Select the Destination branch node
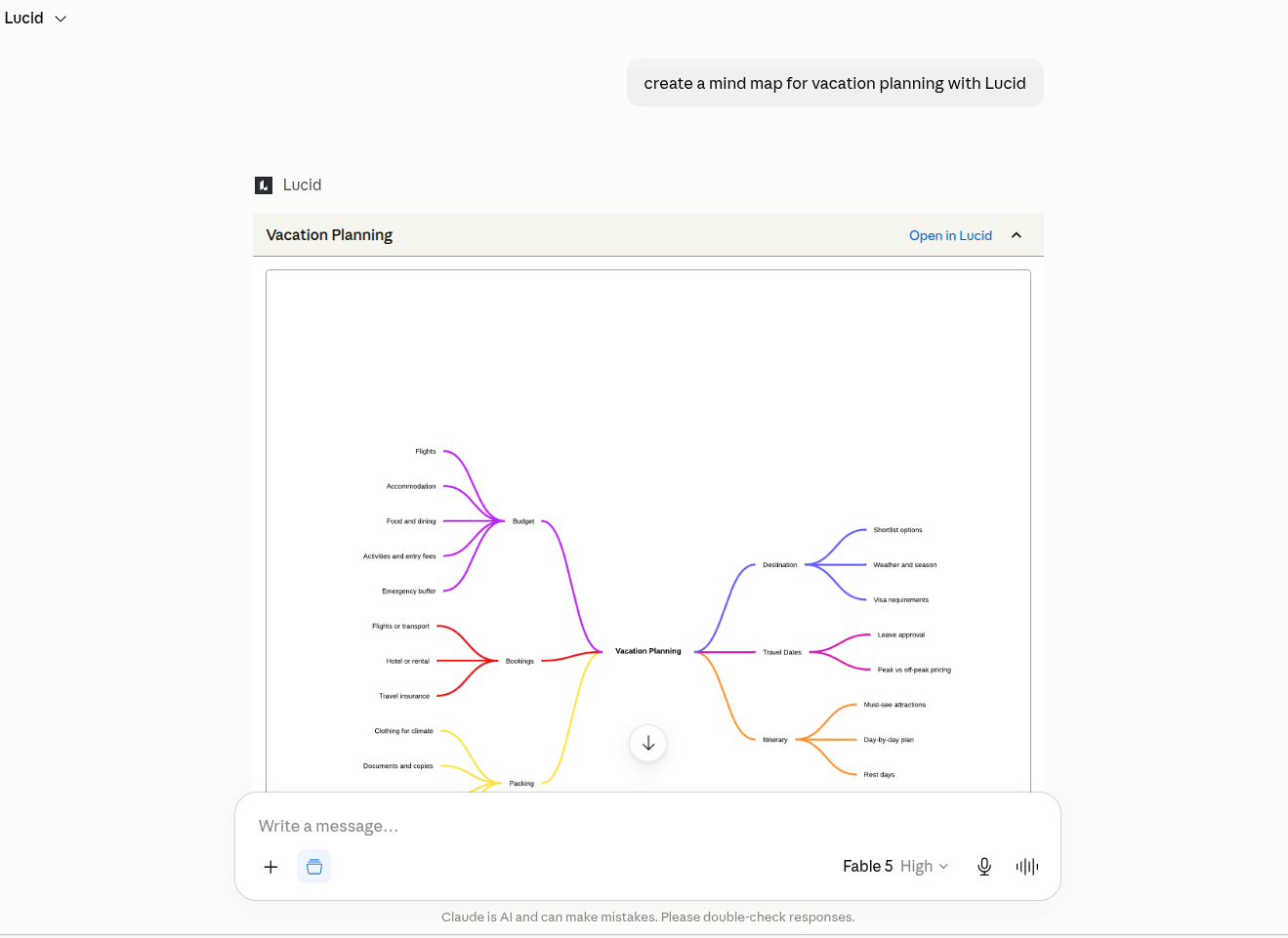 pos(780,565)
